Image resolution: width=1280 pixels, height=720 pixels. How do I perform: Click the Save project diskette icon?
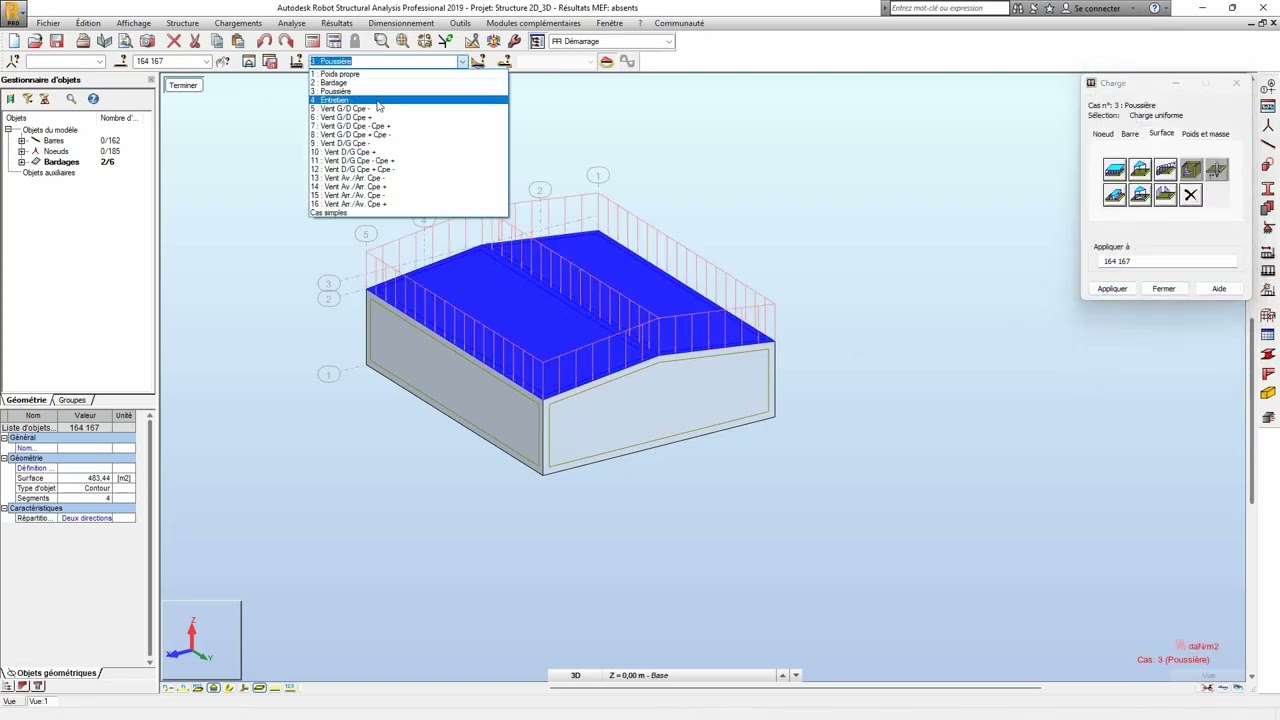click(x=56, y=41)
